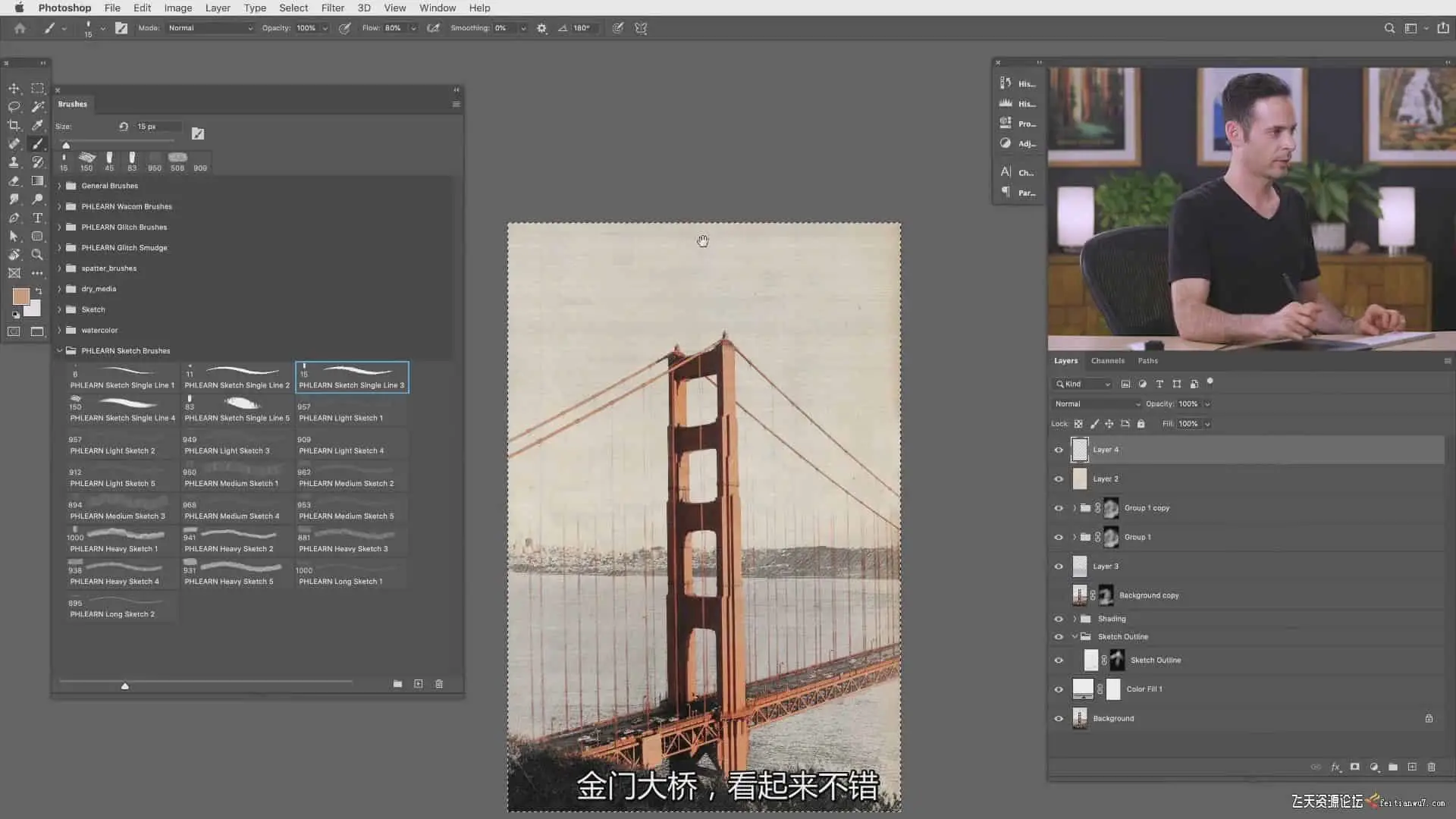Select the Crop tool
1456x819 pixels.
point(14,125)
